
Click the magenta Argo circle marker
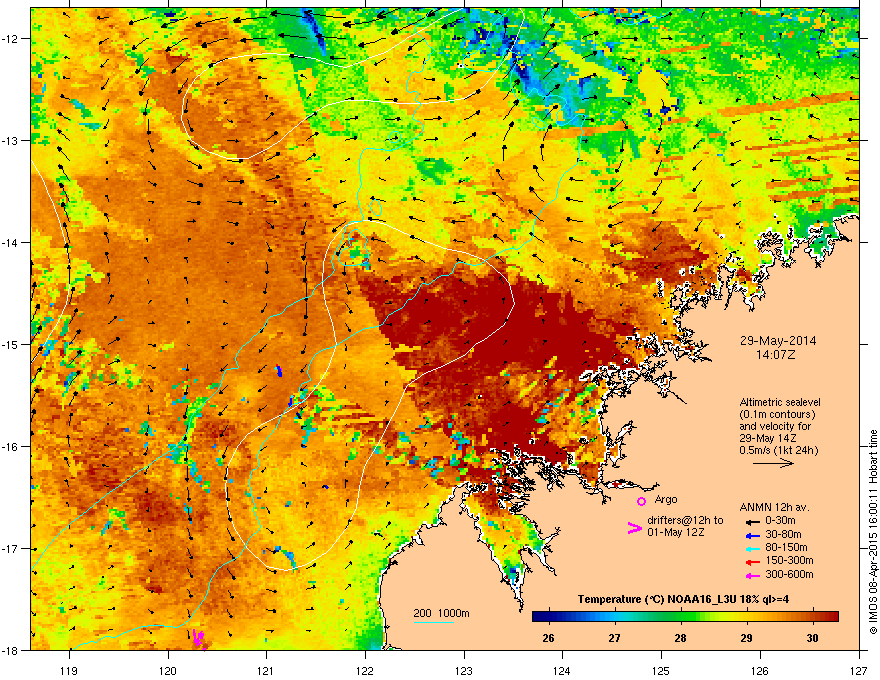pyautogui.click(x=641, y=501)
